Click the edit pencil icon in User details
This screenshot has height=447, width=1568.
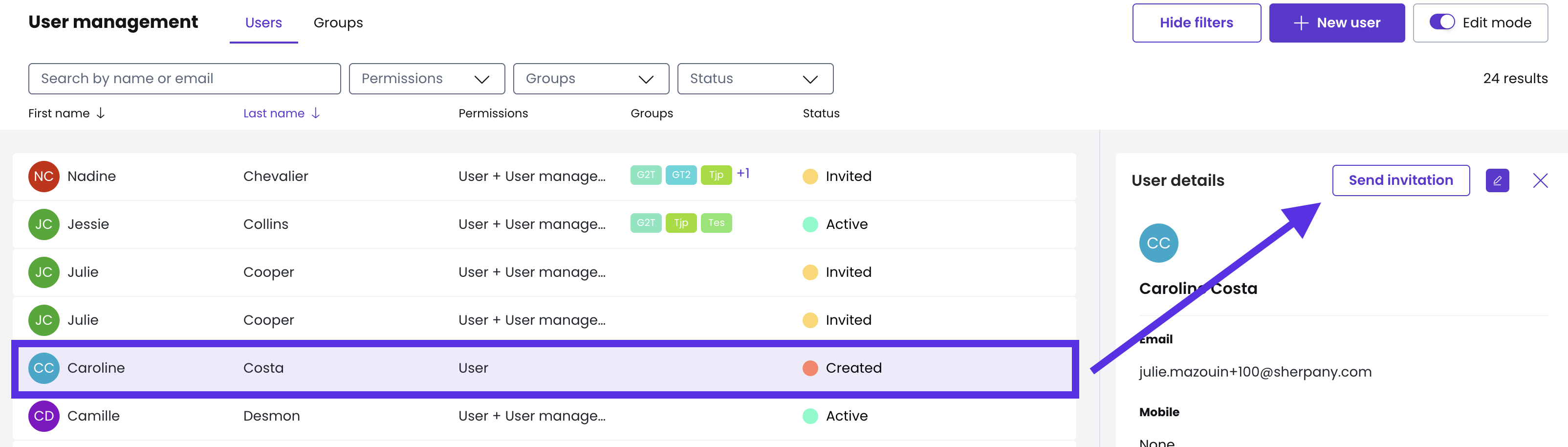pos(1497,180)
